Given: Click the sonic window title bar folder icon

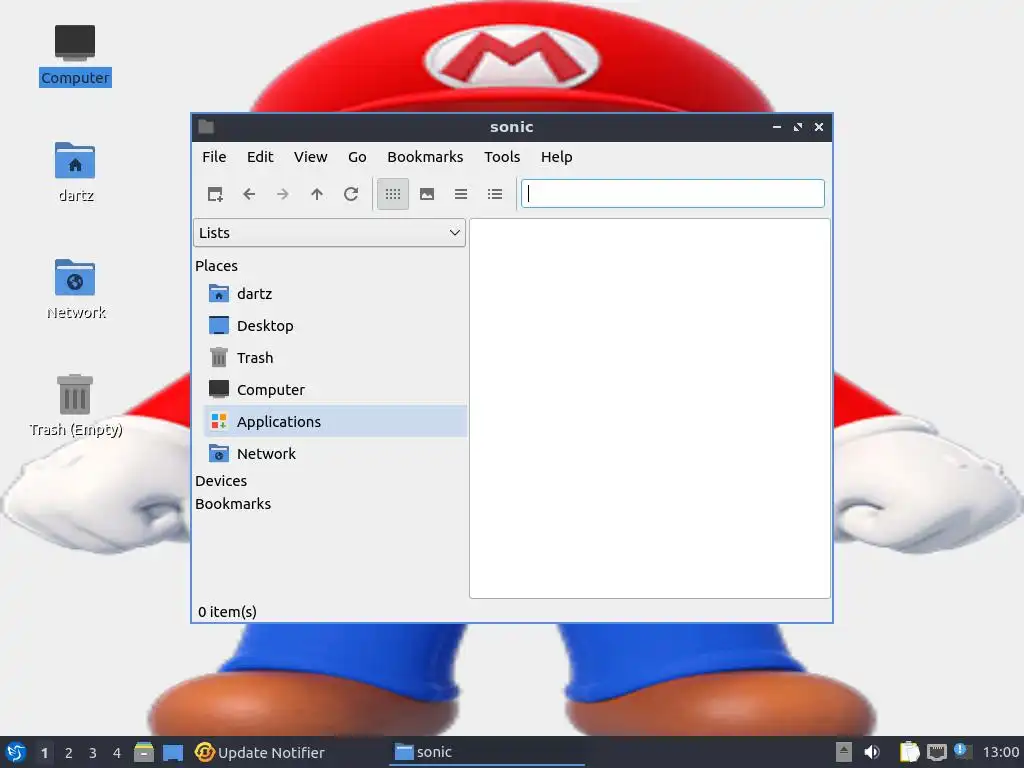Looking at the screenshot, I should (206, 127).
